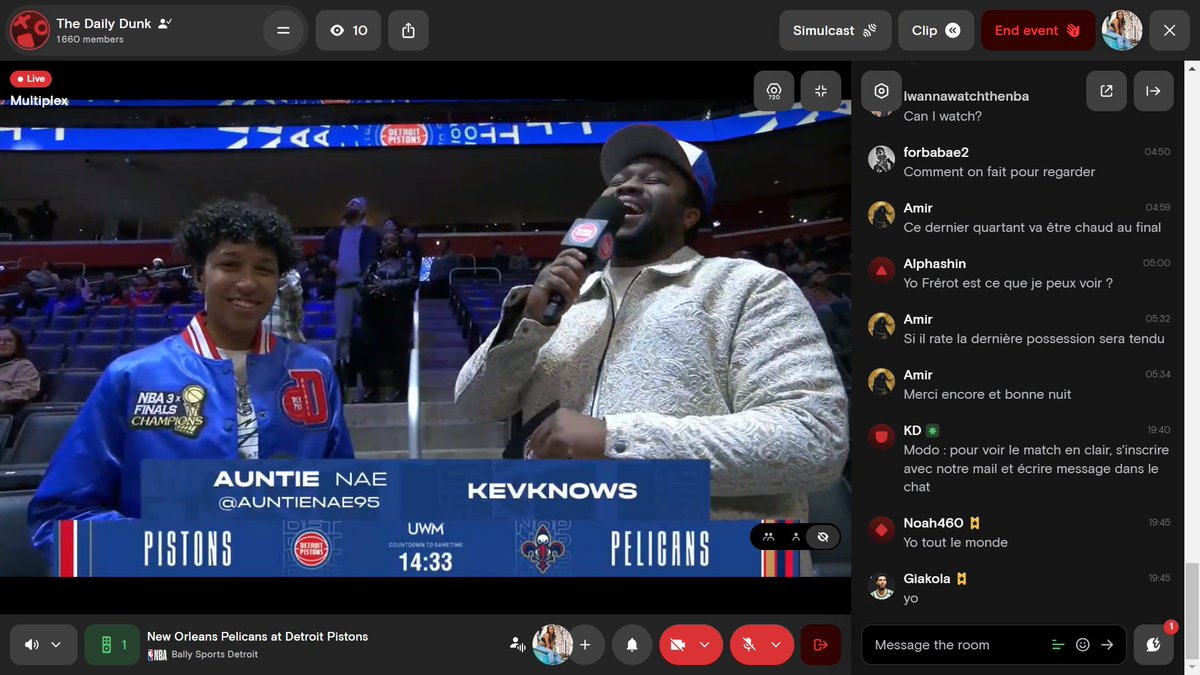
Task: Click the Multiplex label on the video
Action: (39, 101)
